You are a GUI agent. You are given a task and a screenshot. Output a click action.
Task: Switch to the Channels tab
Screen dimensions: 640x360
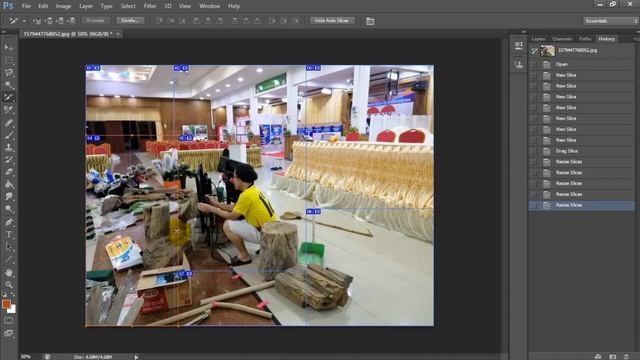click(562, 39)
